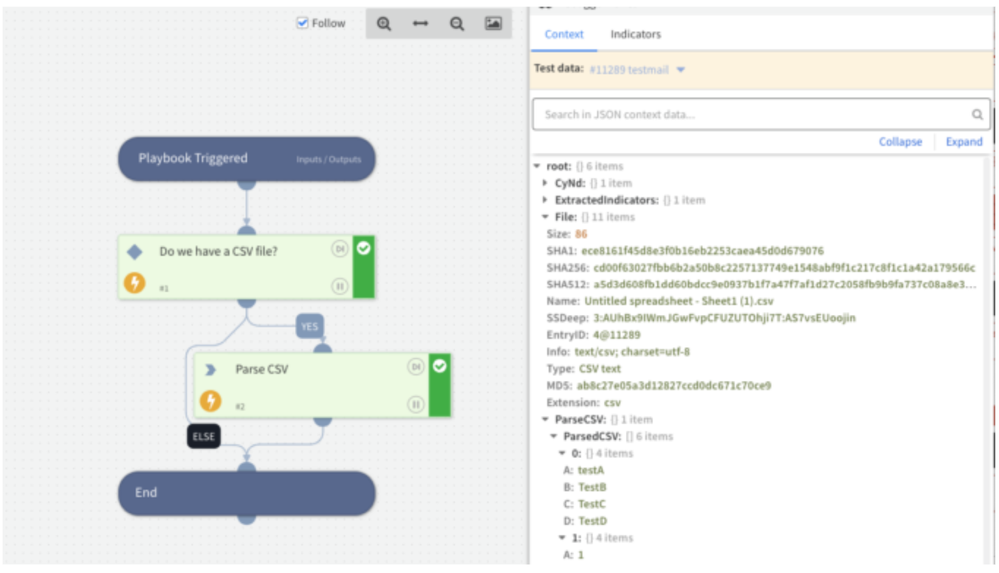Switch to the Indicators tab
This screenshot has width=999, height=573.
635,34
